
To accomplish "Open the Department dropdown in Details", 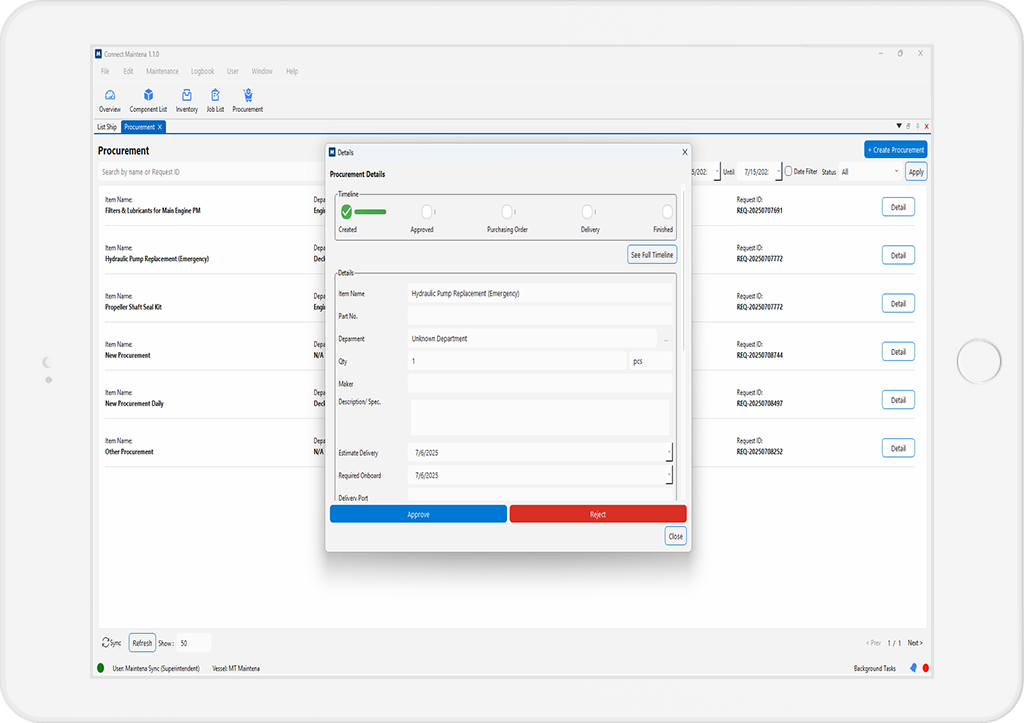I will click(665, 339).
